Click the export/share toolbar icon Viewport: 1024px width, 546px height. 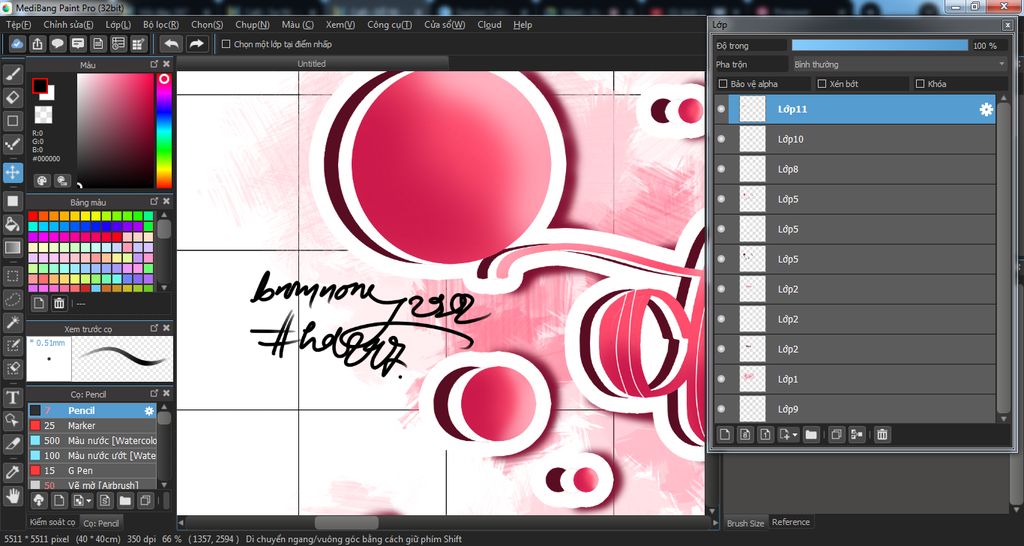pos(37,44)
